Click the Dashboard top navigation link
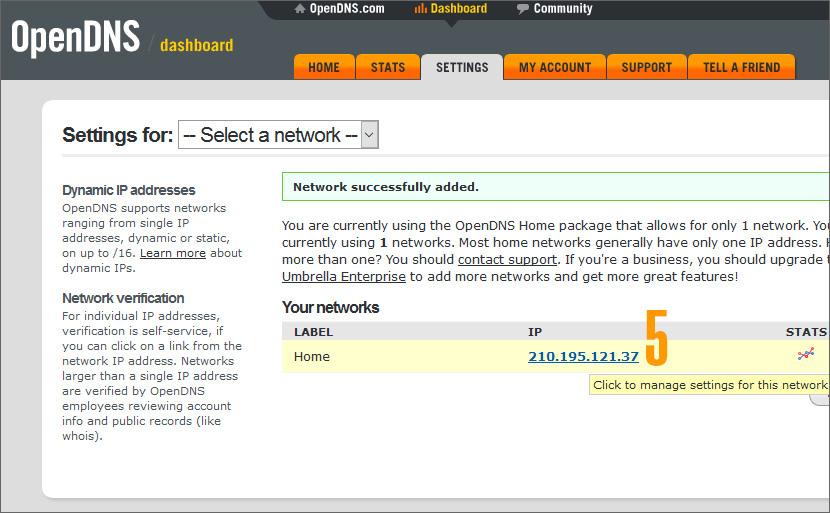Image resolution: width=830 pixels, height=513 pixels. pyautogui.click(x=458, y=8)
